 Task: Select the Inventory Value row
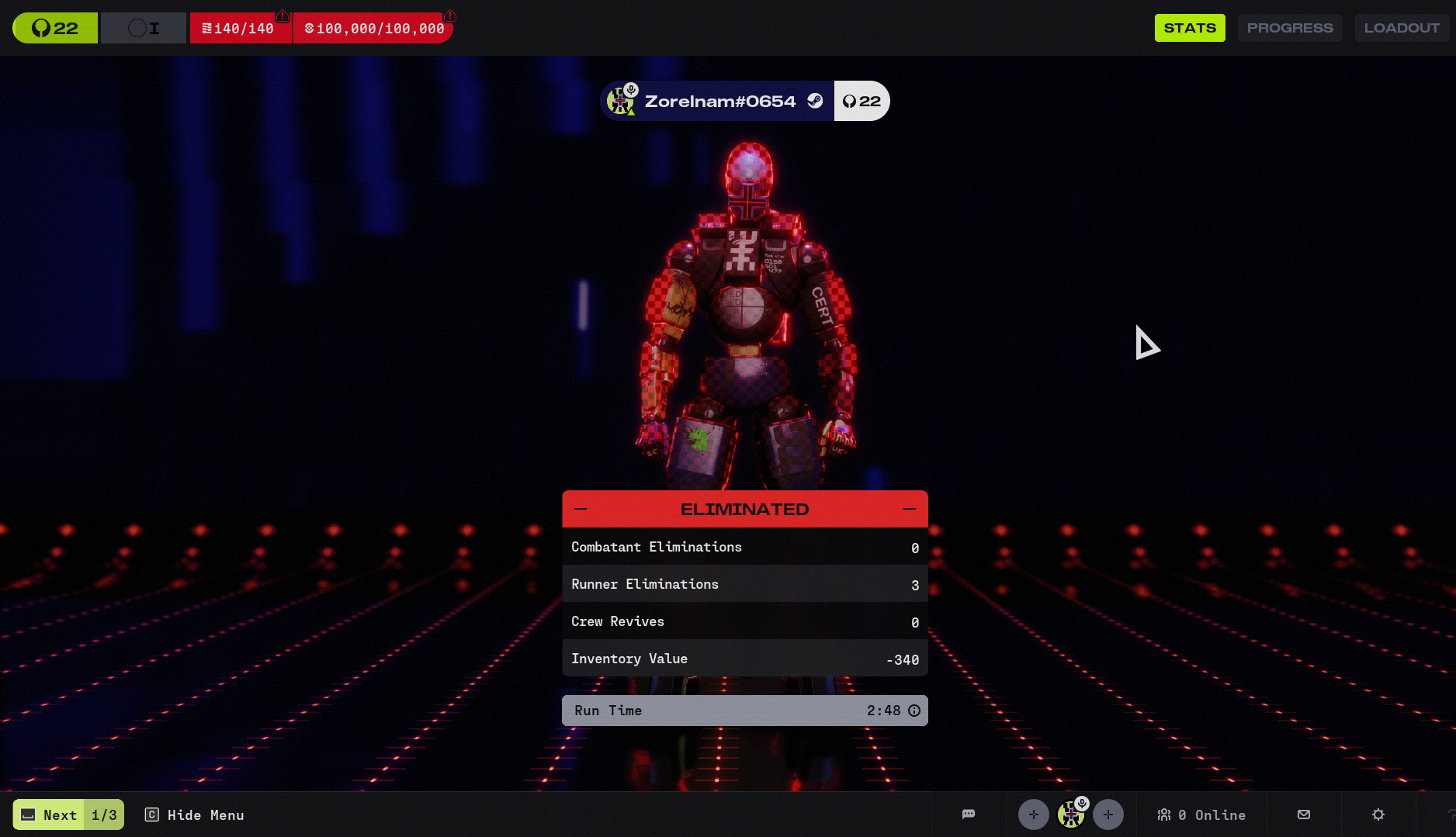pos(745,659)
